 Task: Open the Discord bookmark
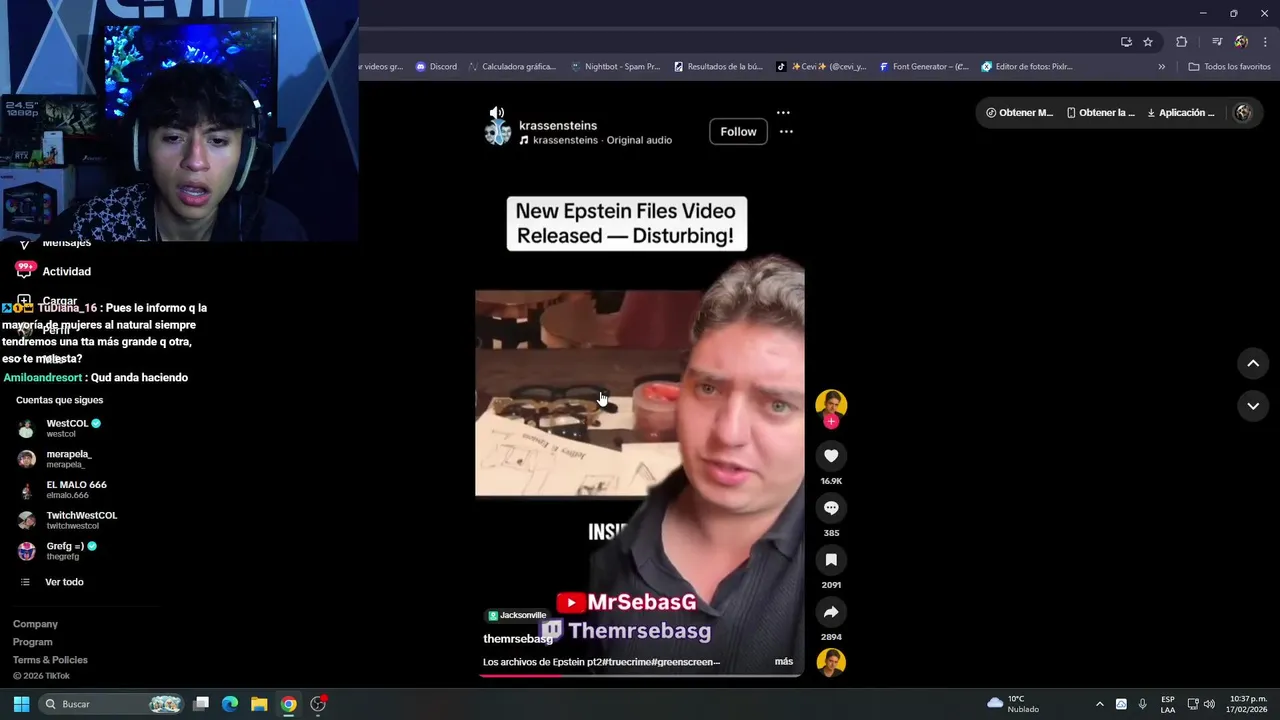click(x=436, y=67)
